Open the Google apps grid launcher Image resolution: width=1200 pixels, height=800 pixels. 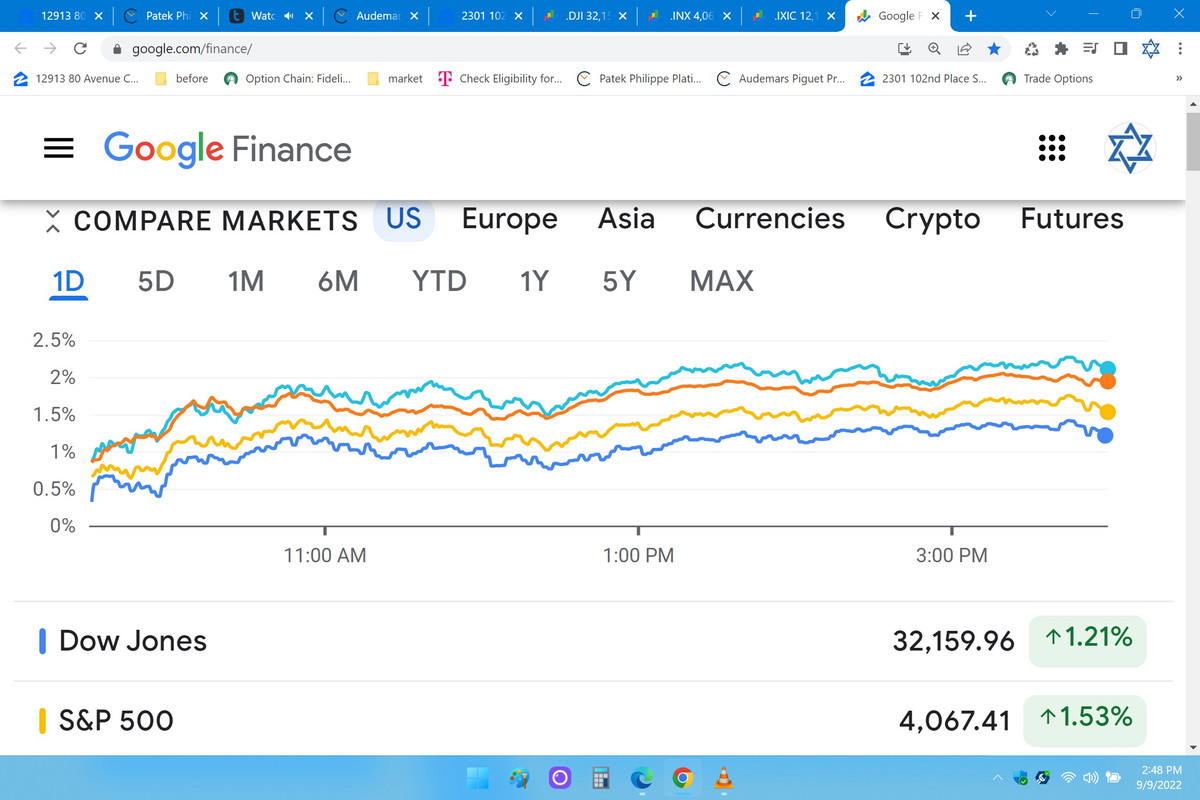pyautogui.click(x=1051, y=149)
